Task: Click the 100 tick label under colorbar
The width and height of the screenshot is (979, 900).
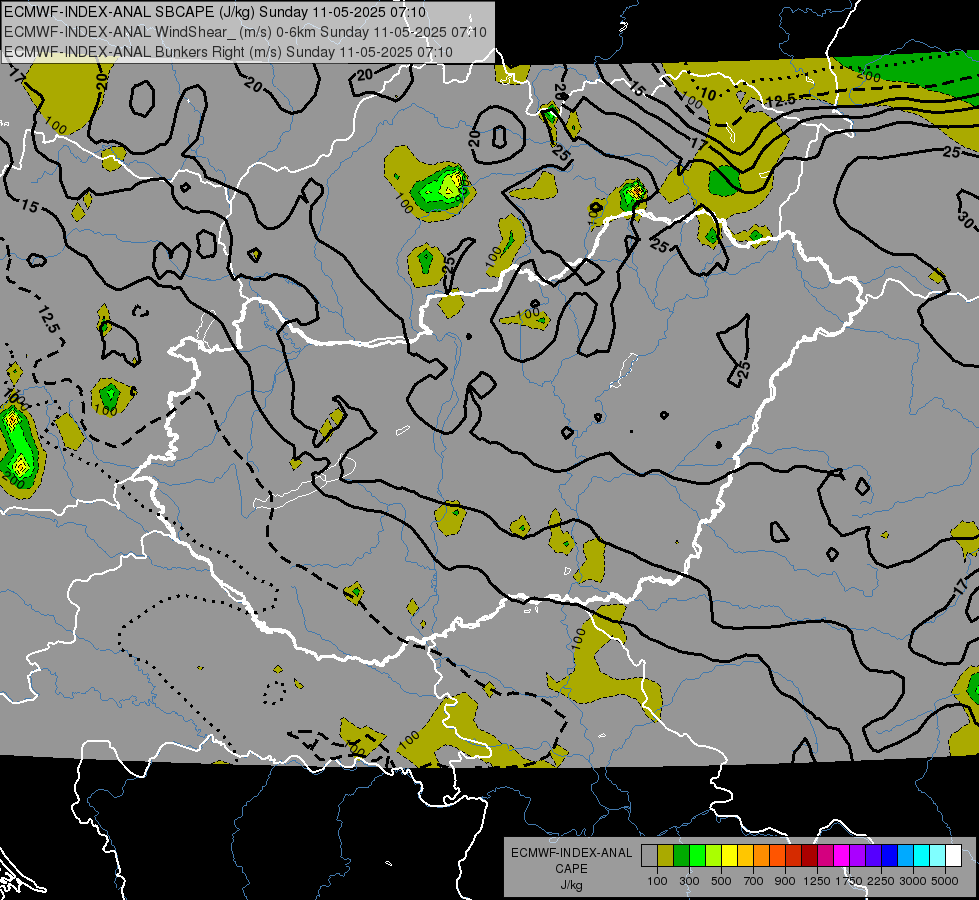Action: tap(657, 881)
